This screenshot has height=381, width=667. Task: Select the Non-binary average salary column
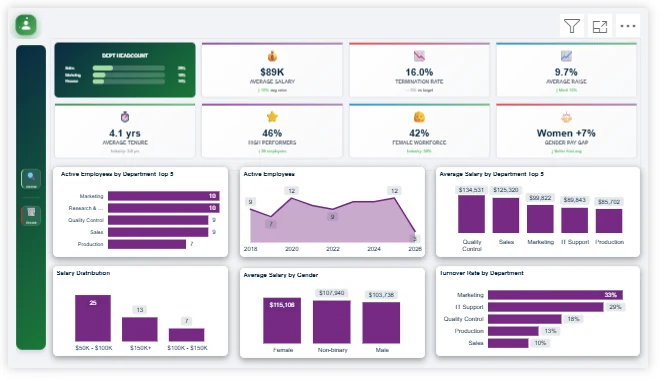[332, 322]
